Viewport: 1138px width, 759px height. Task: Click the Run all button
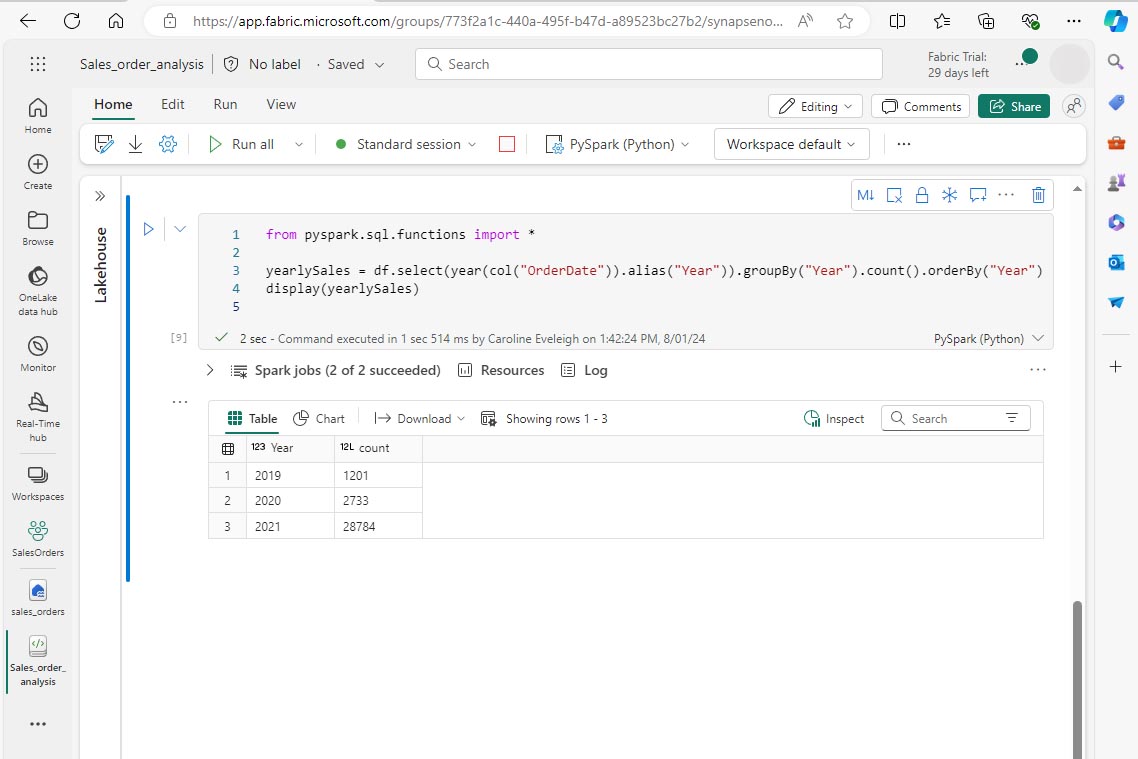point(242,144)
